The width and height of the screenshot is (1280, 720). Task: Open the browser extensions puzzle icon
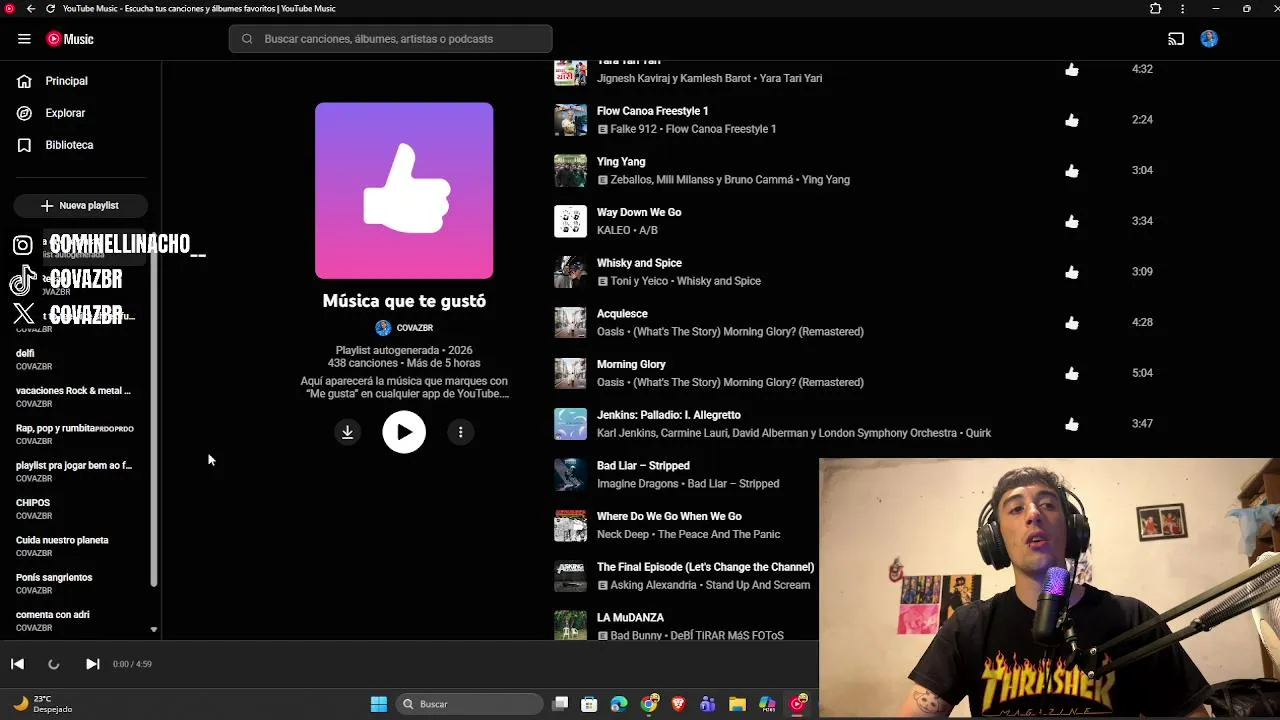point(1155,8)
